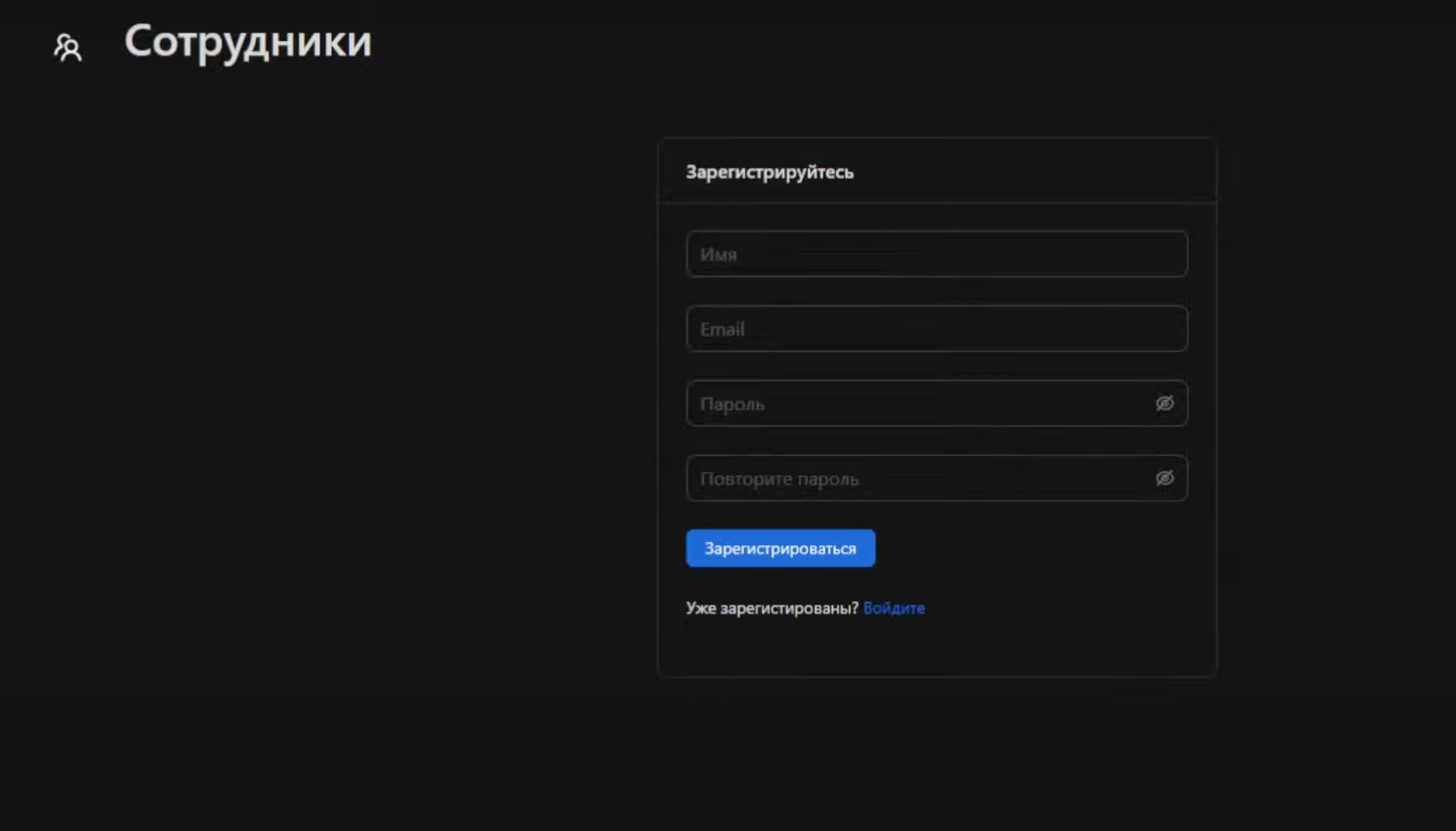Viewport: 1456px width, 831px height.
Task: Follow the Войдите login link
Action: pyautogui.click(x=894, y=608)
